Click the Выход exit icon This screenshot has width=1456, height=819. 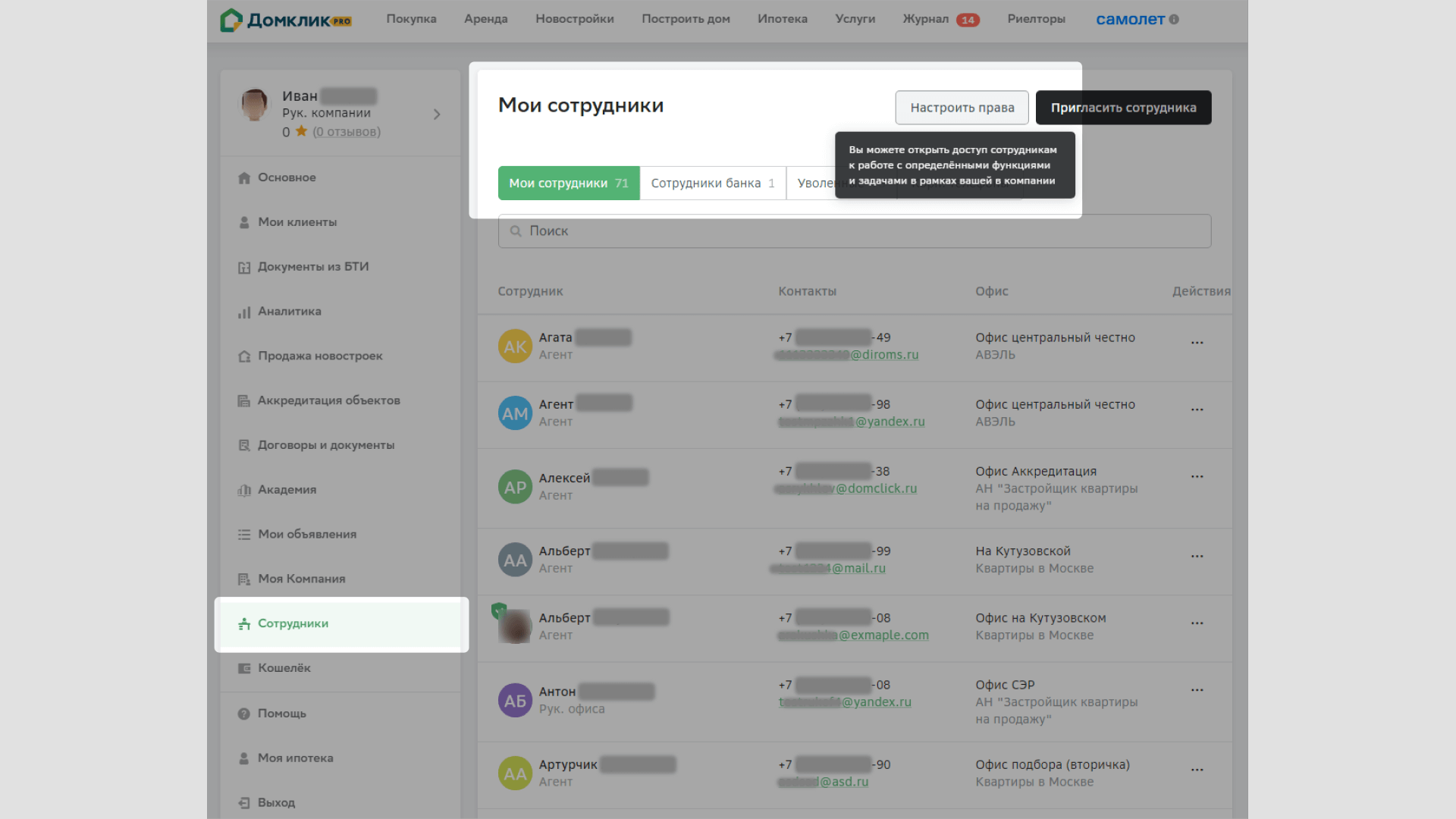[x=244, y=802]
